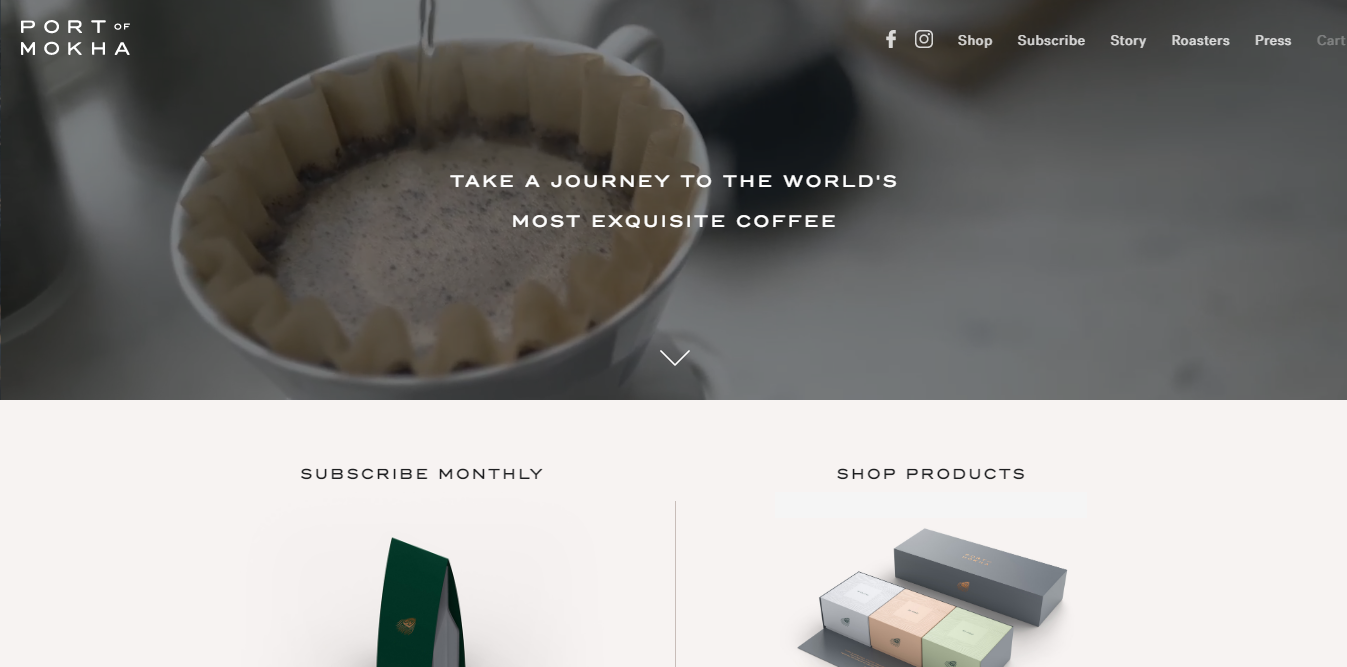The image size is (1347, 667).
Task: Click the Shop Products heading
Action: pos(931,474)
